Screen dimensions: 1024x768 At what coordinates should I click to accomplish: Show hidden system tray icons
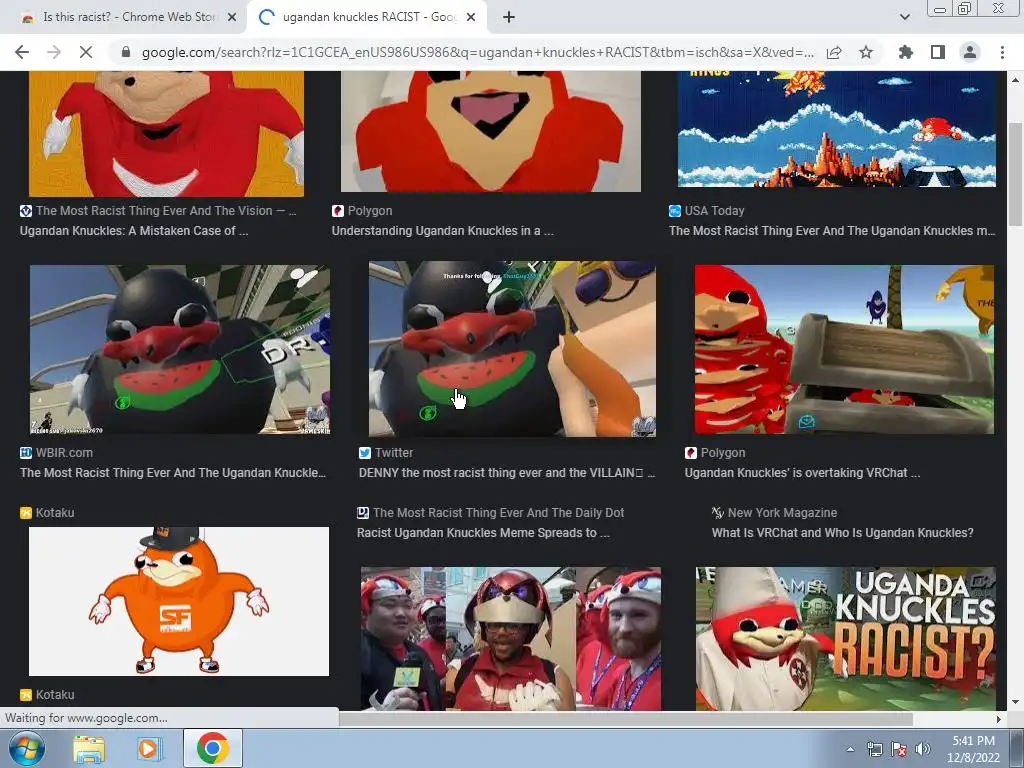(x=850, y=749)
